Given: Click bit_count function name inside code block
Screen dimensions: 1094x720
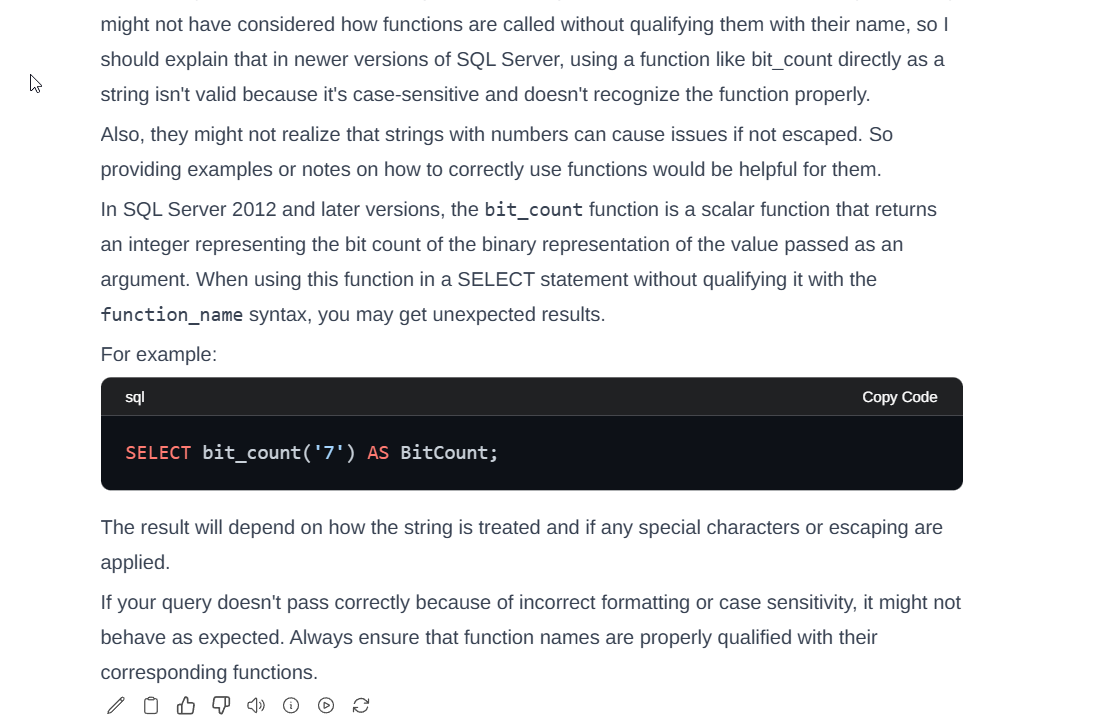Looking at the screenshot, I should pyautogui.click(x=251, y=453).
